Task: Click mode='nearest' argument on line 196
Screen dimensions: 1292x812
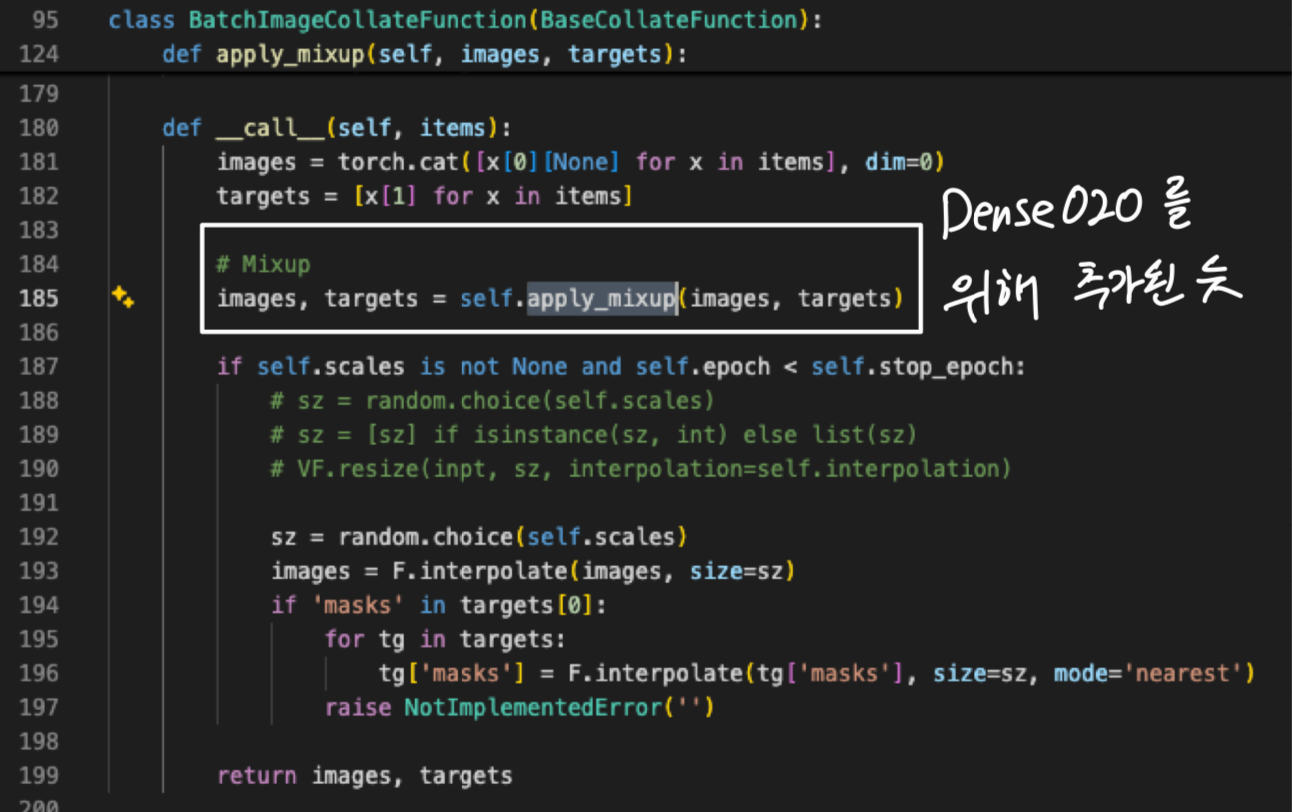Action: tap(1147, 673)
